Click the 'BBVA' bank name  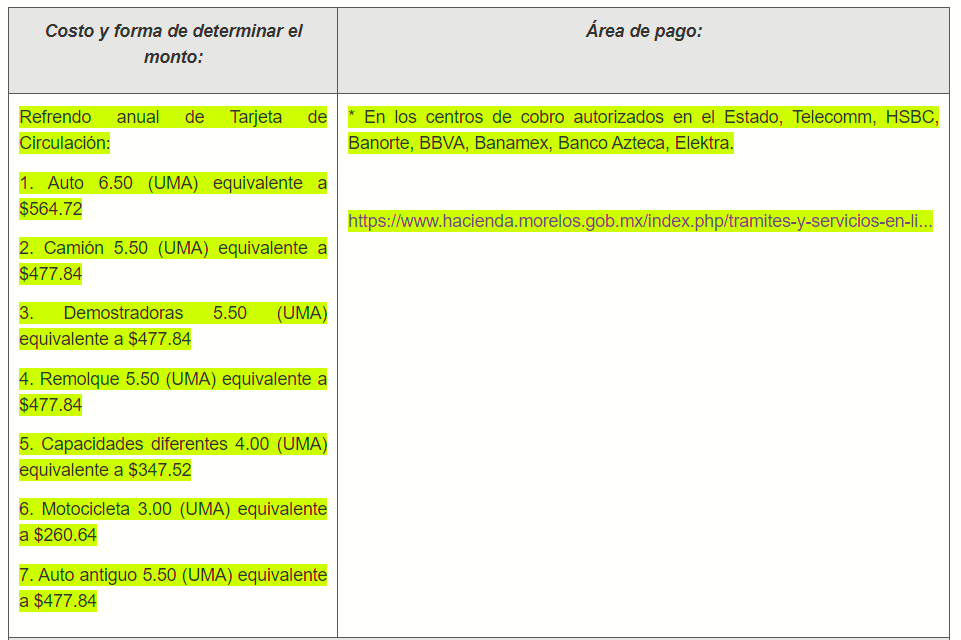coord(441,143)
